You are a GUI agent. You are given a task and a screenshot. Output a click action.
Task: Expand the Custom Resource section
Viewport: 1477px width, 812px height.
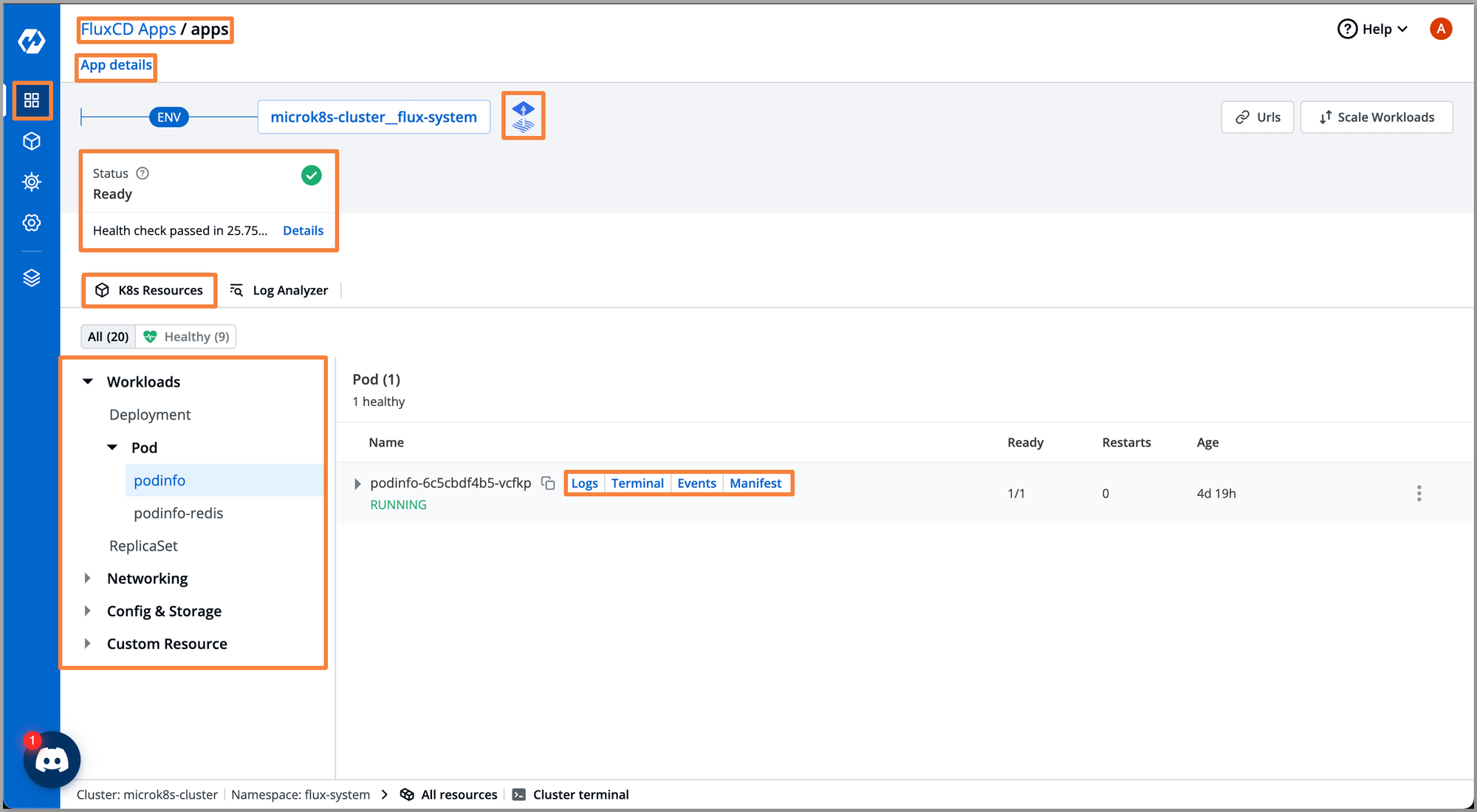tap(89, 643)
